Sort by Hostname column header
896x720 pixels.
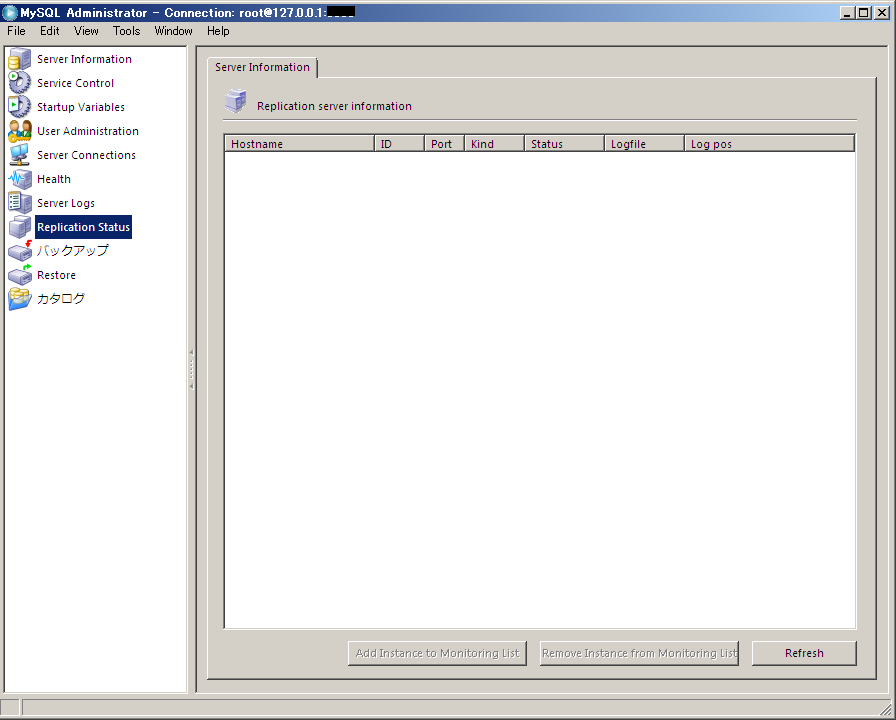[299, 144]
